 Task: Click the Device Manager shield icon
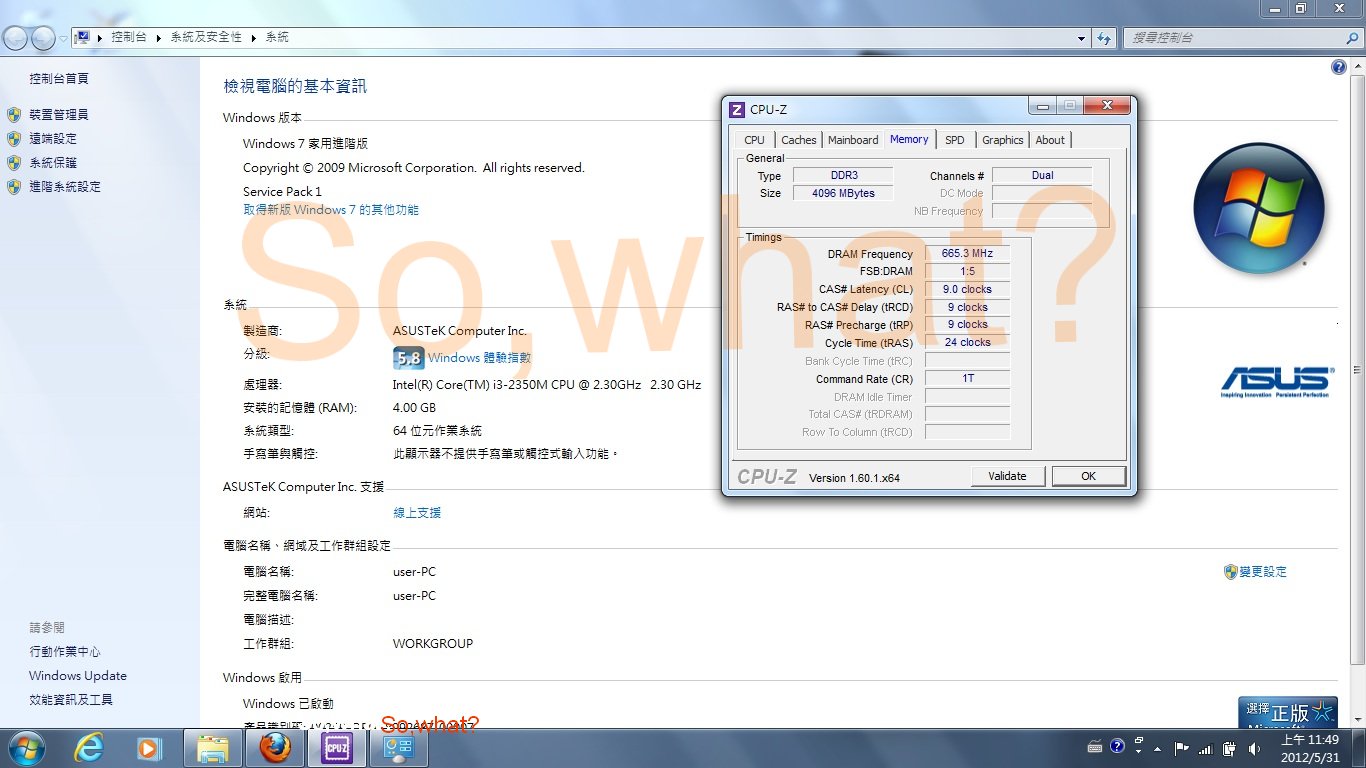14,115
